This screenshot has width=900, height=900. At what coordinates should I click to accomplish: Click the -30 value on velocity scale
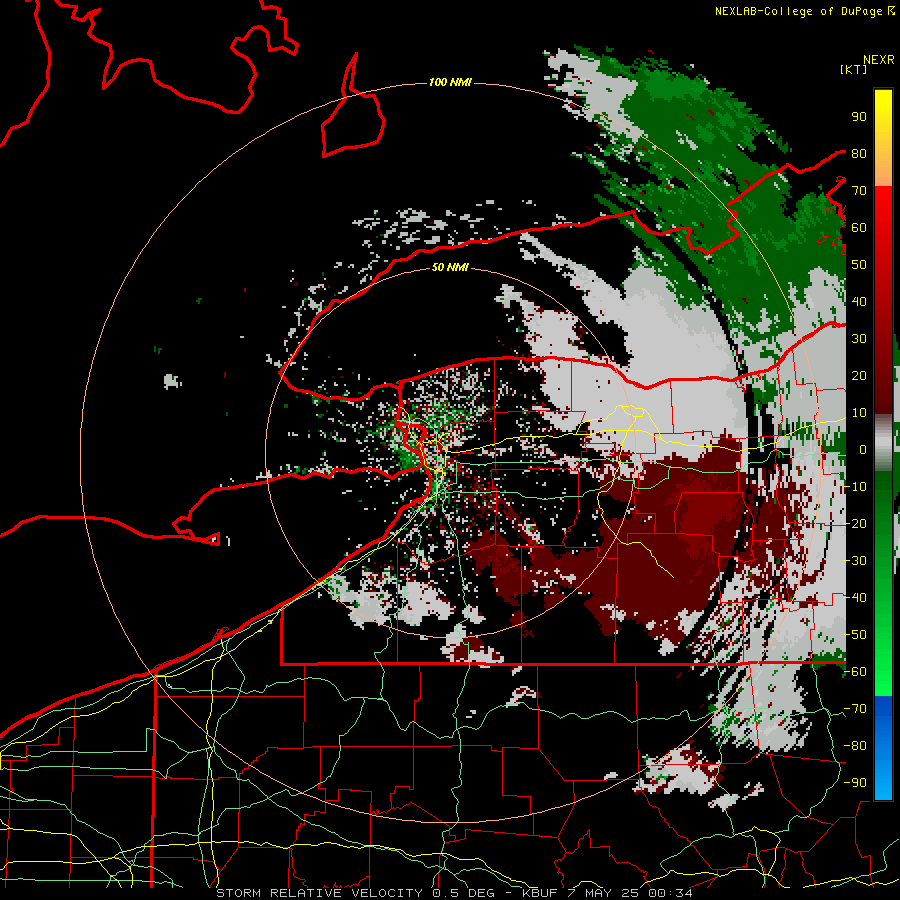855,561
